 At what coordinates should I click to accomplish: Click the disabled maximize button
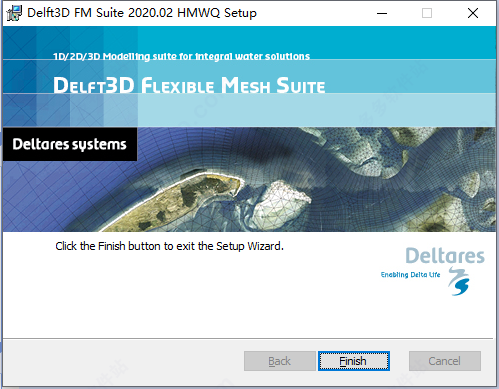click(427, 13)
